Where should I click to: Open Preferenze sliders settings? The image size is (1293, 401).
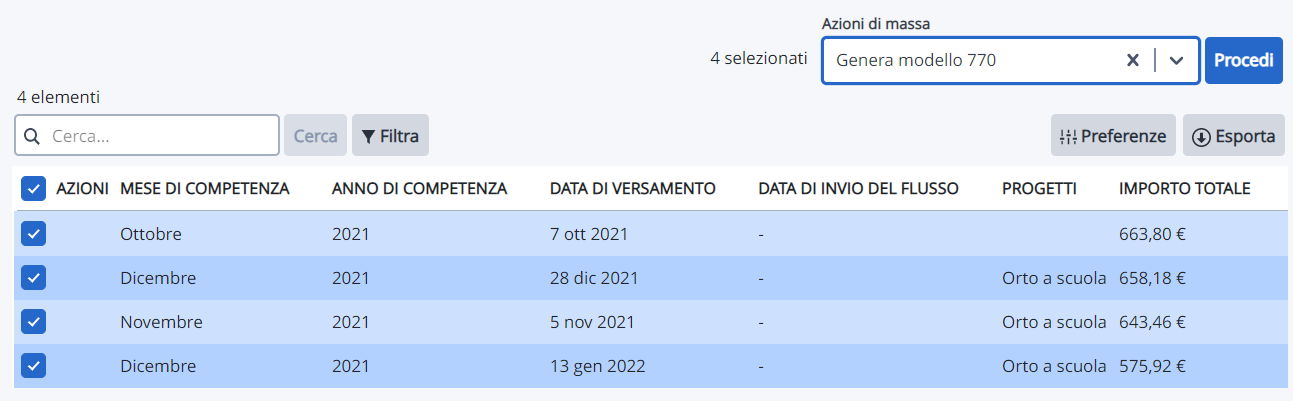click(x=1113, y=135)
